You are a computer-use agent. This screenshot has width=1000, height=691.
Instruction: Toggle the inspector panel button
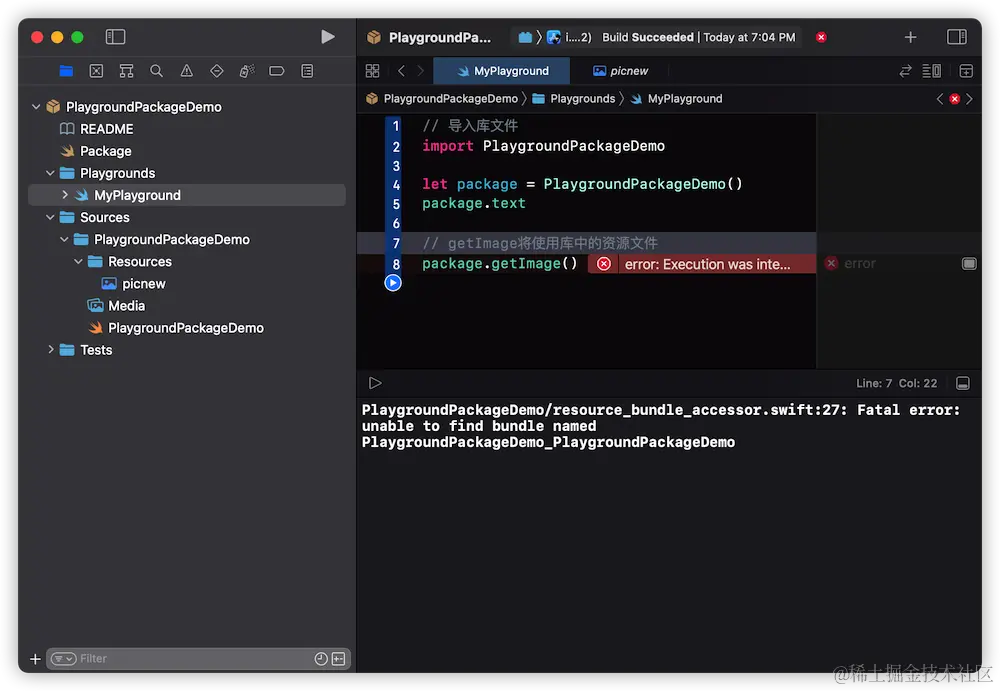(957, 37)
